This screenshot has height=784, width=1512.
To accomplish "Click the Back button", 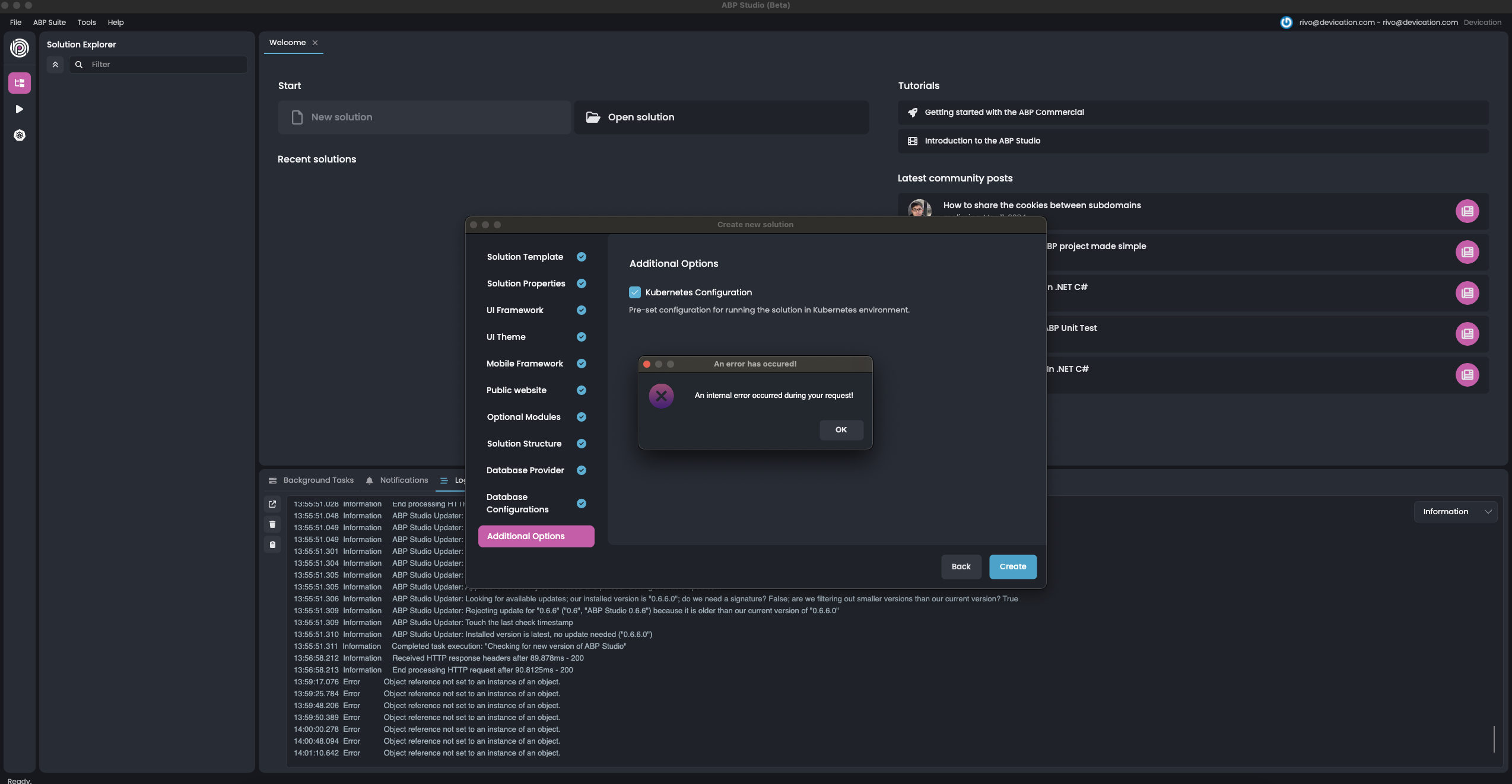I will pyautogui.click(x=961, y=567).
